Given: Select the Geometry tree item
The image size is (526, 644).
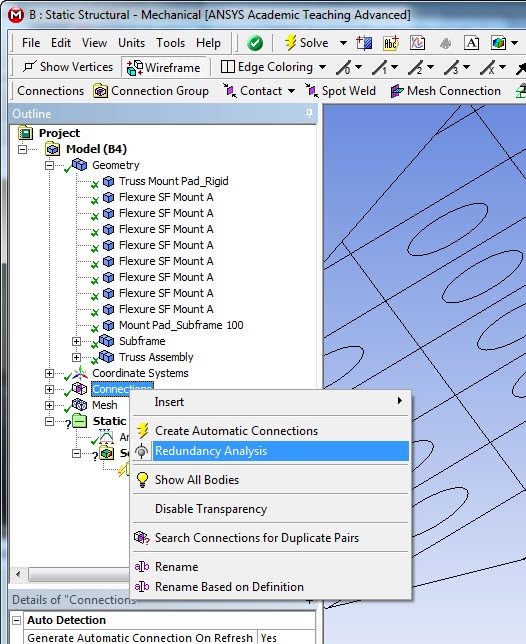Looking at the screenshot, I should click(115, 165).
